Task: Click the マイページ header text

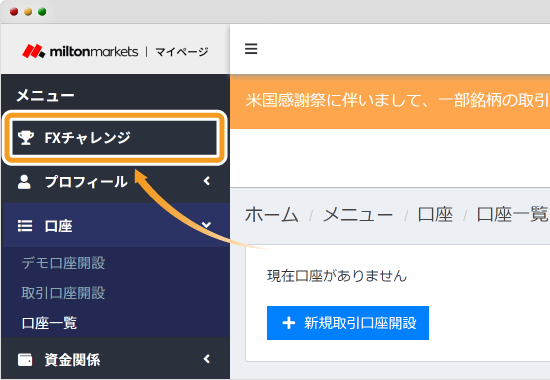Action: [x=182, y=52]
